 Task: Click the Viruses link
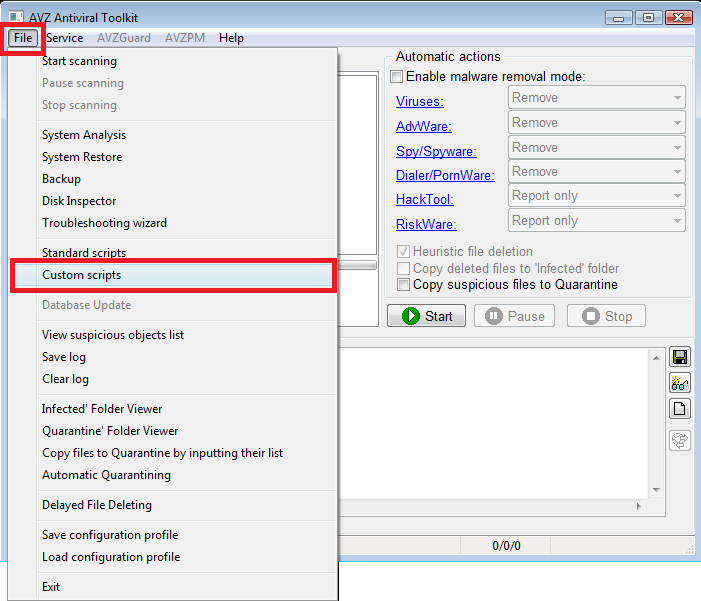420,102
